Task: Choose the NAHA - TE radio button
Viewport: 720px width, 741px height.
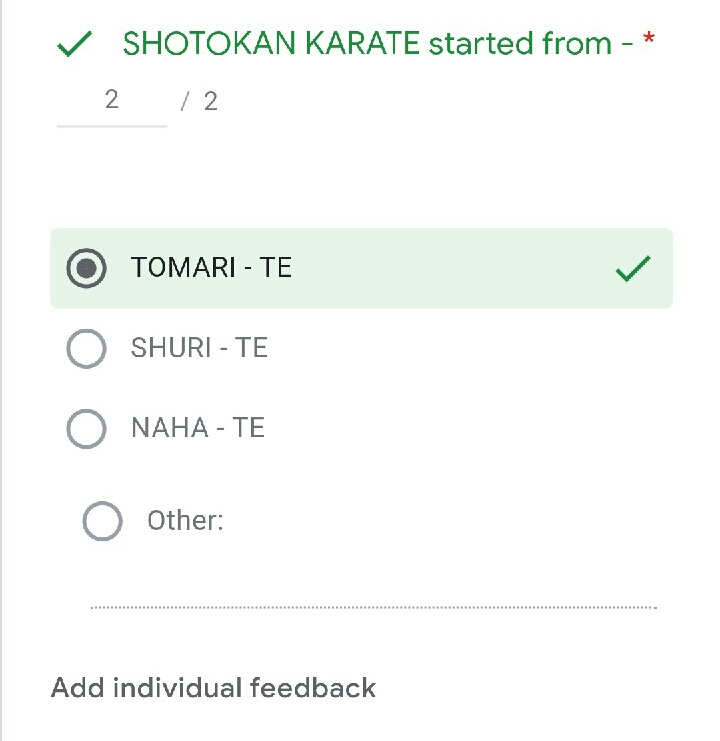Action: click(86, 429)
